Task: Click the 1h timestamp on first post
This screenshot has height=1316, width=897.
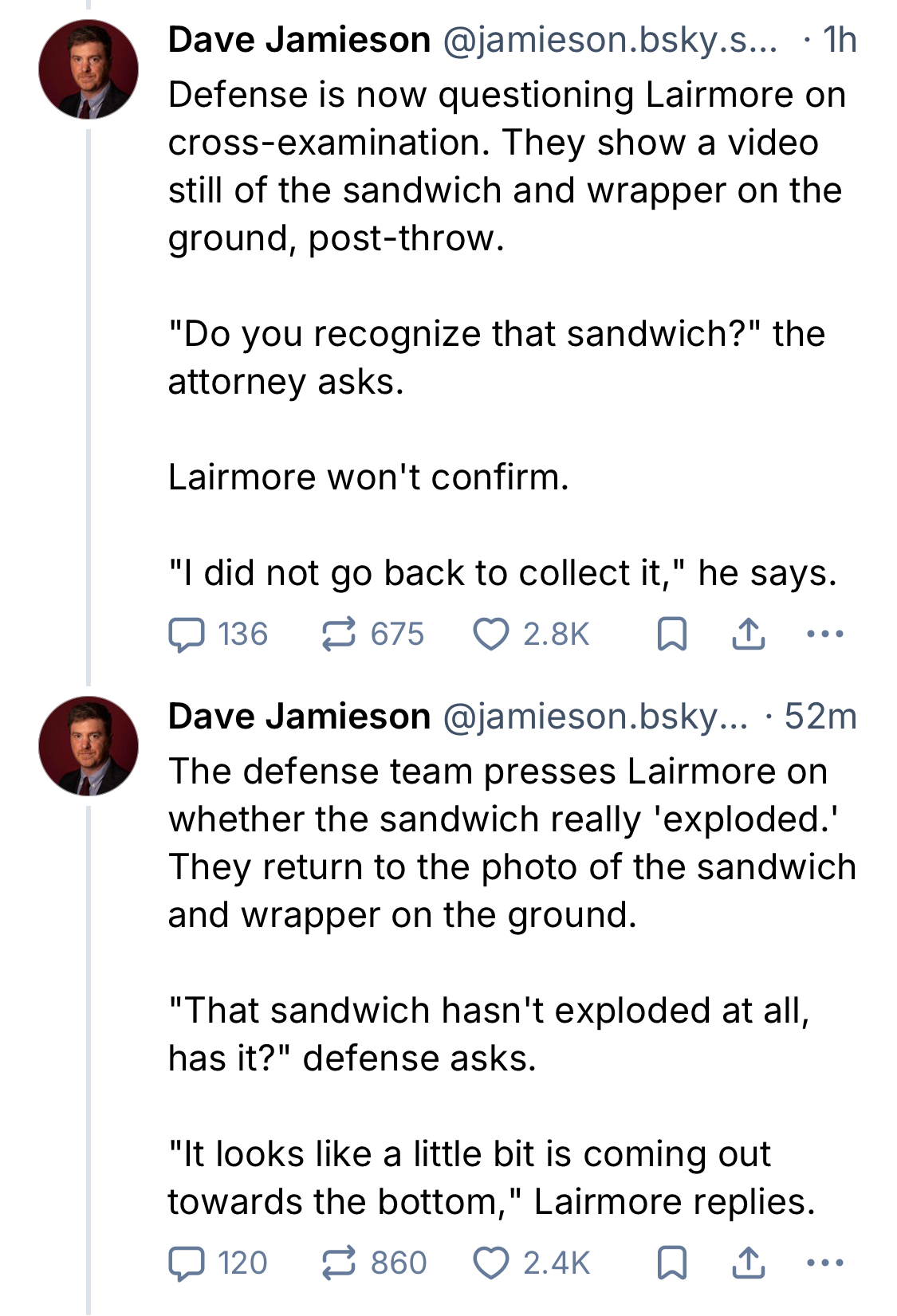Action: (x=840, y=40)
